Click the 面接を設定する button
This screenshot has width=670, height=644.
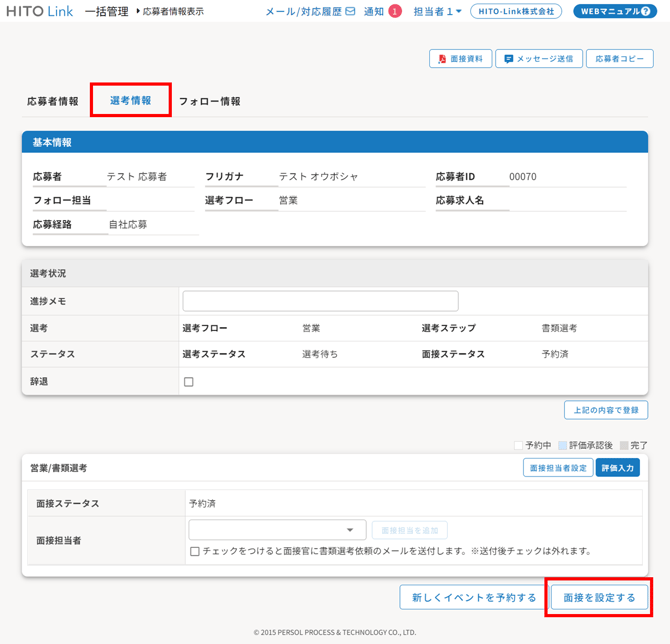point(599,597)
